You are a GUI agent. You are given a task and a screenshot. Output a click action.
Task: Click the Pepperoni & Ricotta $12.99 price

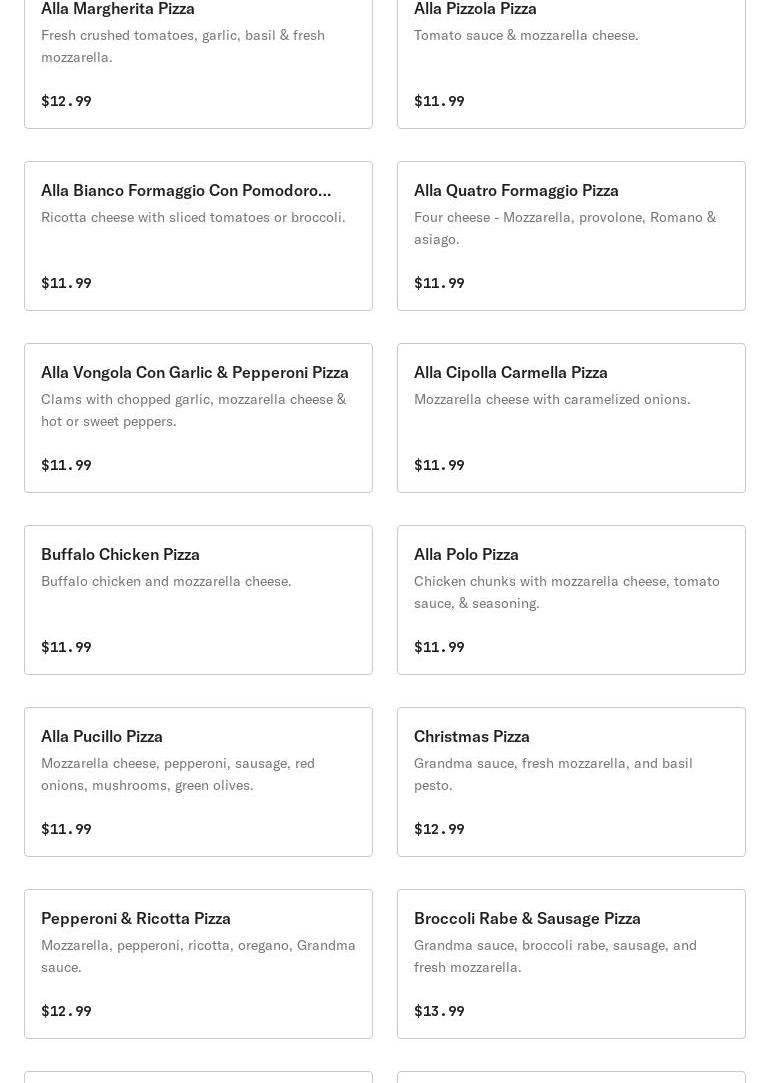point(66,1011)
